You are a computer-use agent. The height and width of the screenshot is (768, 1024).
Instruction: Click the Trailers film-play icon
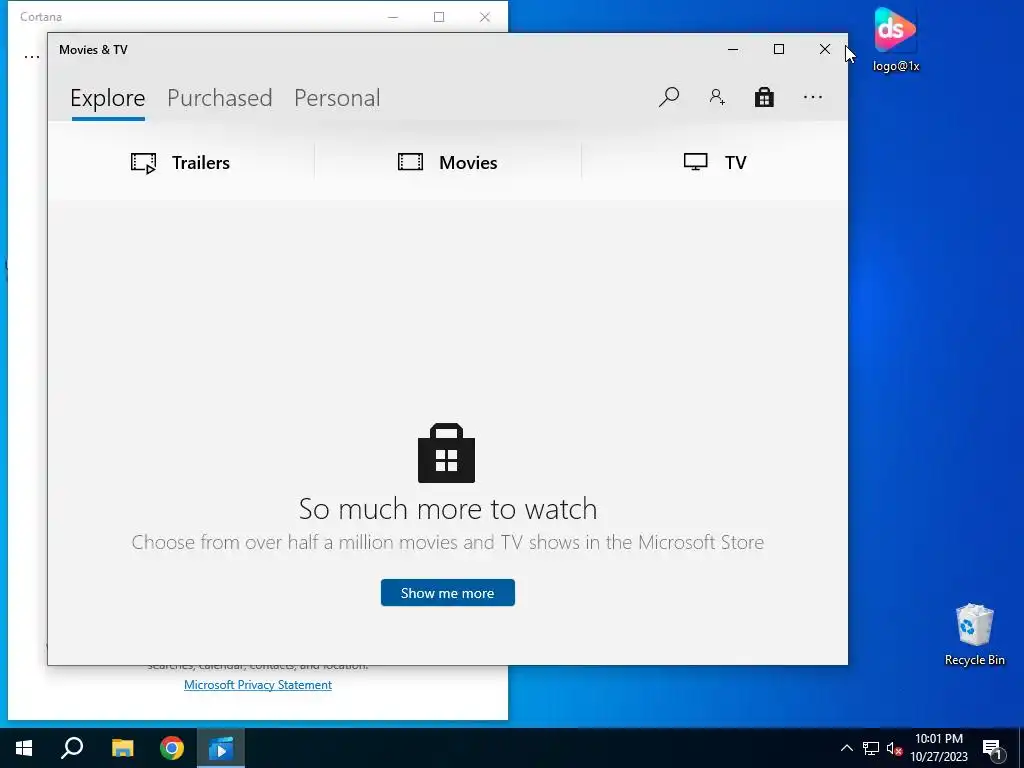(144, 163)
